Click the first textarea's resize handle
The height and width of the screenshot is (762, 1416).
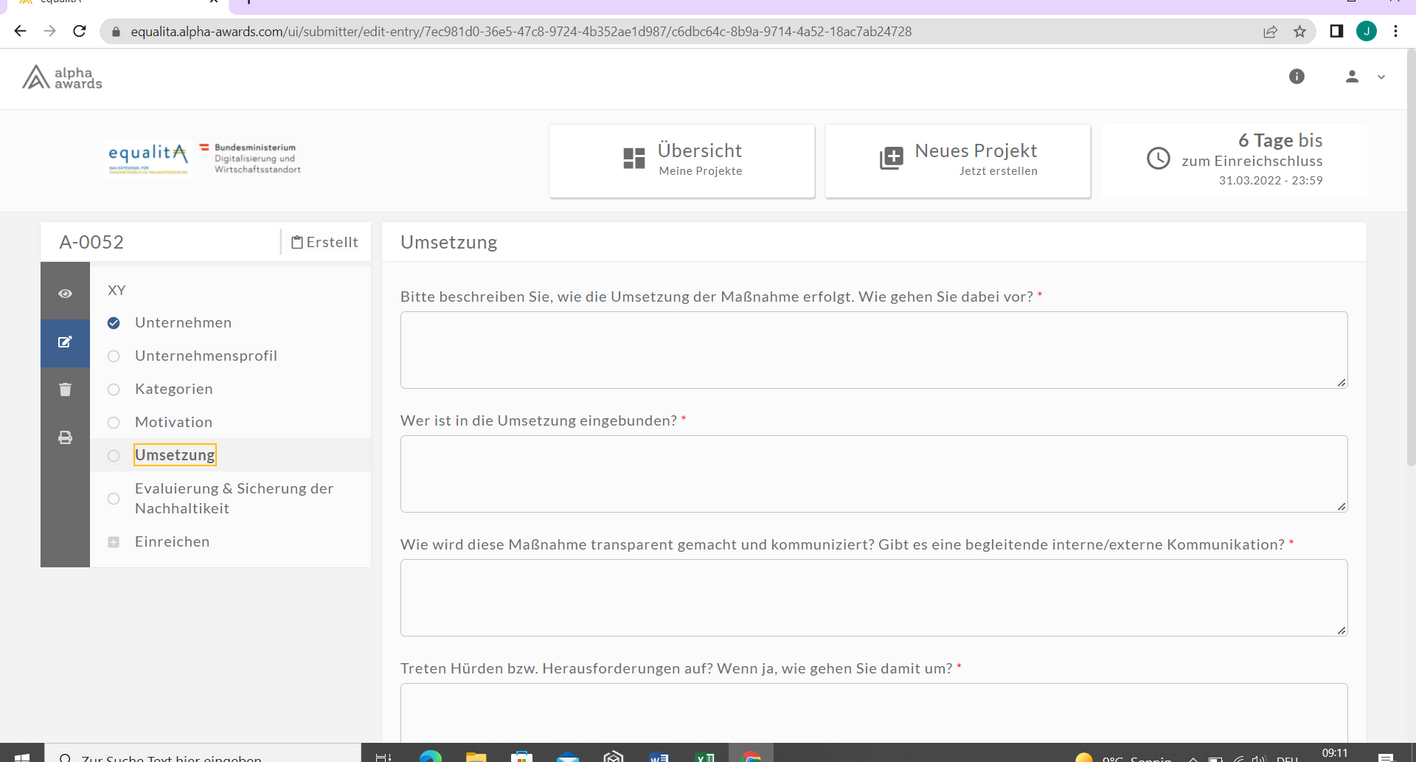point(1341,382)
